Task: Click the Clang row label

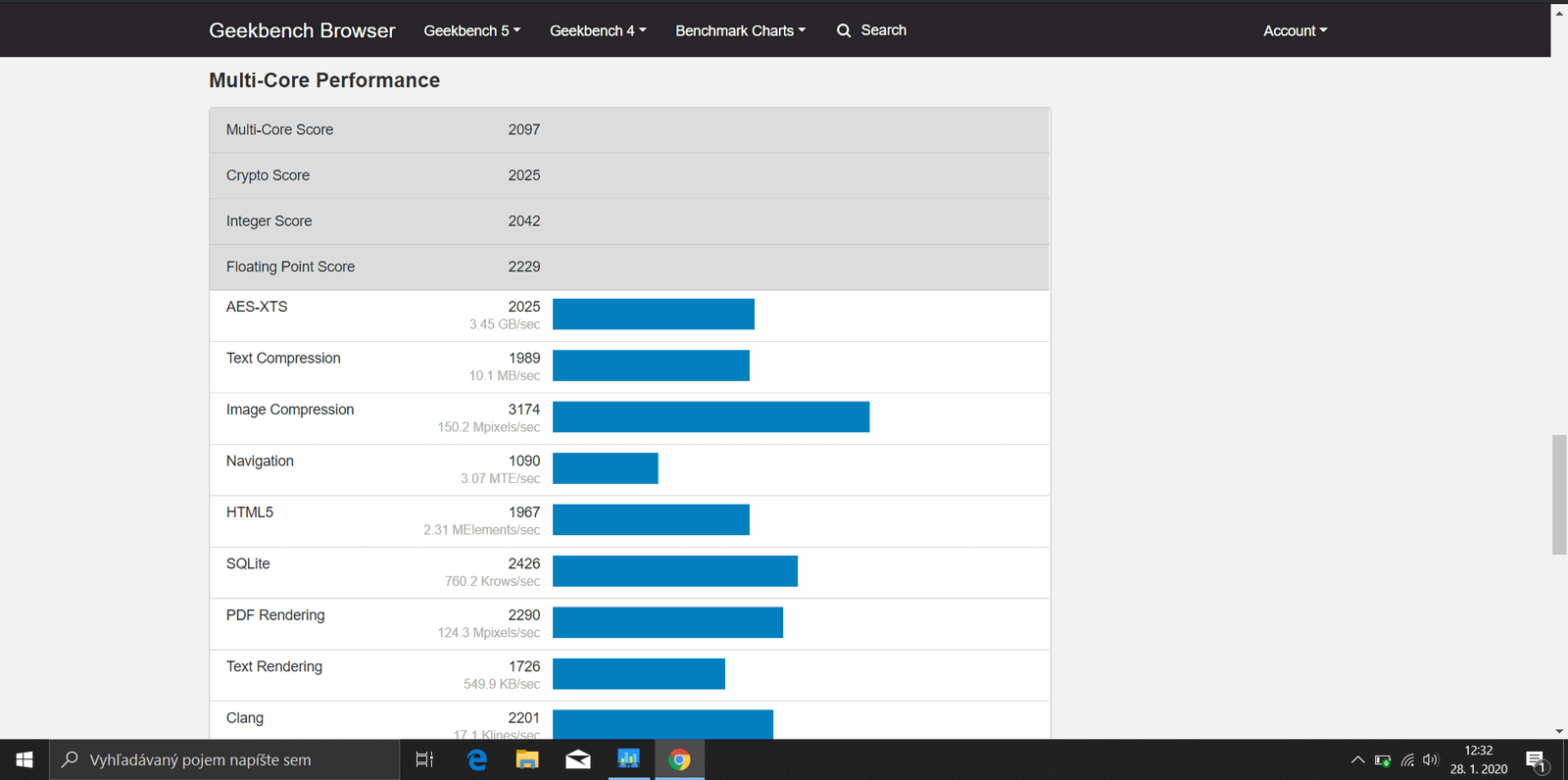Action: tap(245, 718)
